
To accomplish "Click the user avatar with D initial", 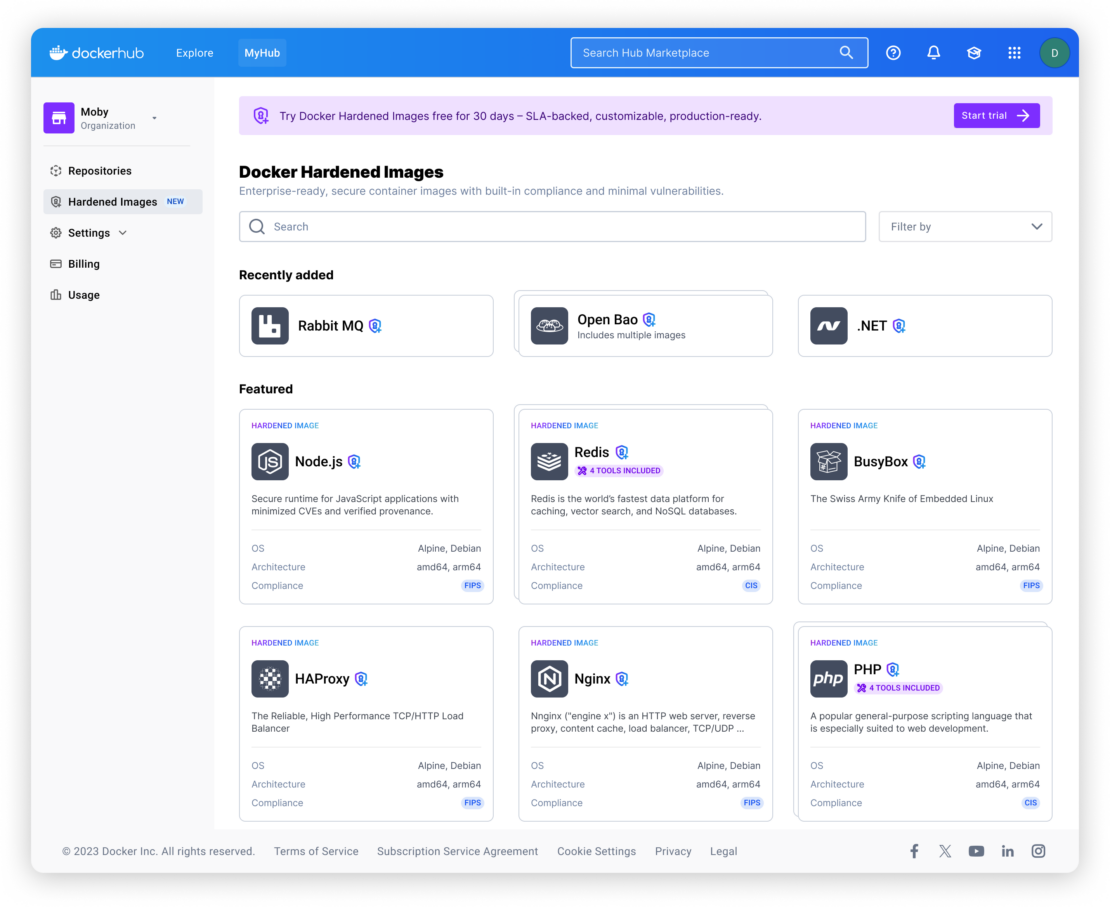I will pyautogui.click(x=1055, y=52).
